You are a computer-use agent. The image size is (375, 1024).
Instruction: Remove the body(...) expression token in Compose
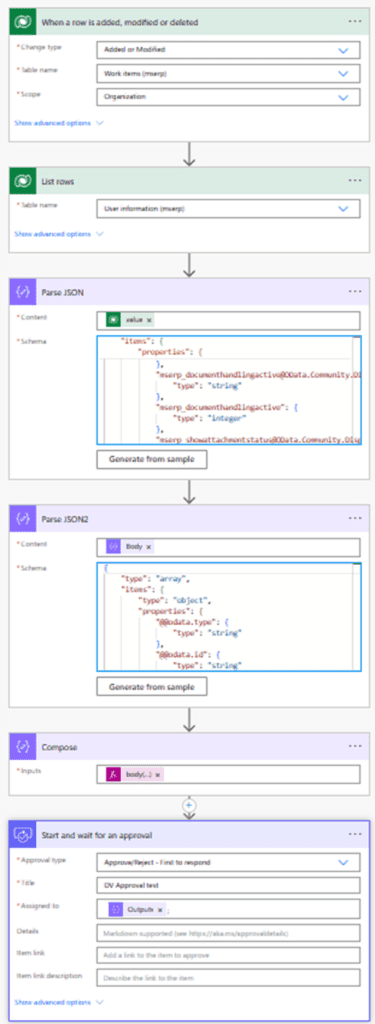click(x=157, y=774)
